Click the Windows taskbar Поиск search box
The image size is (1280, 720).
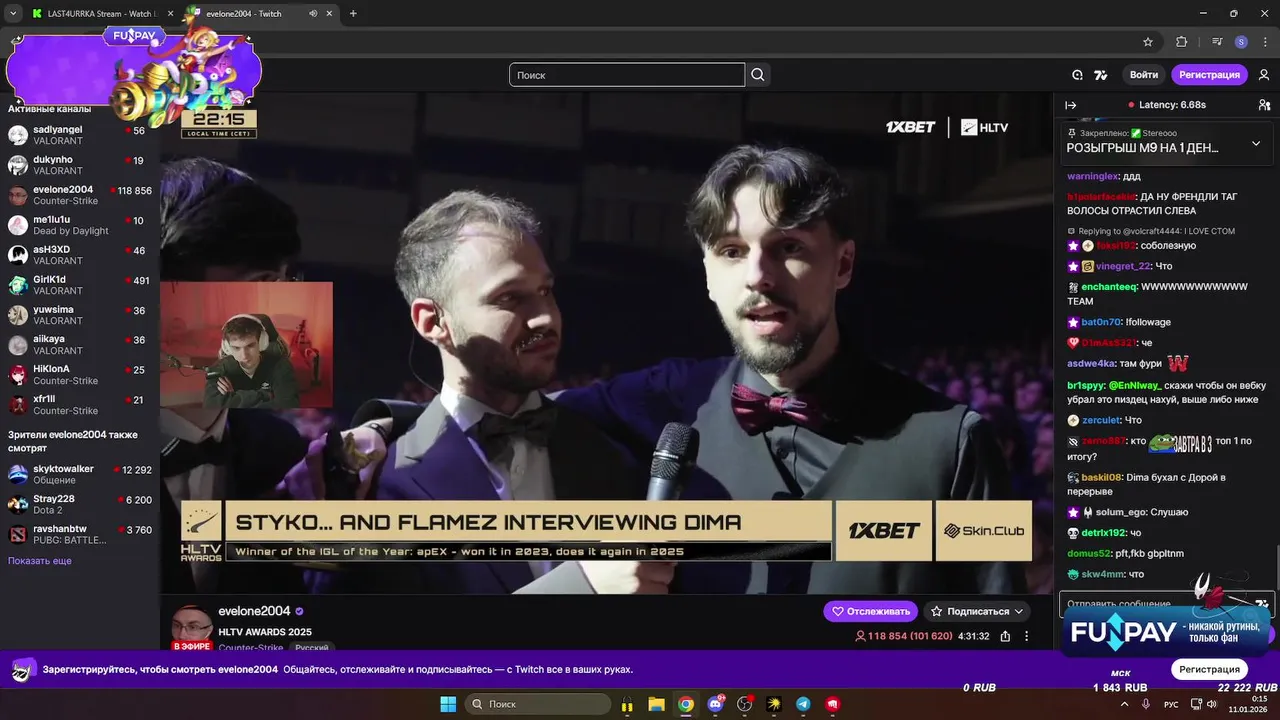536,704
